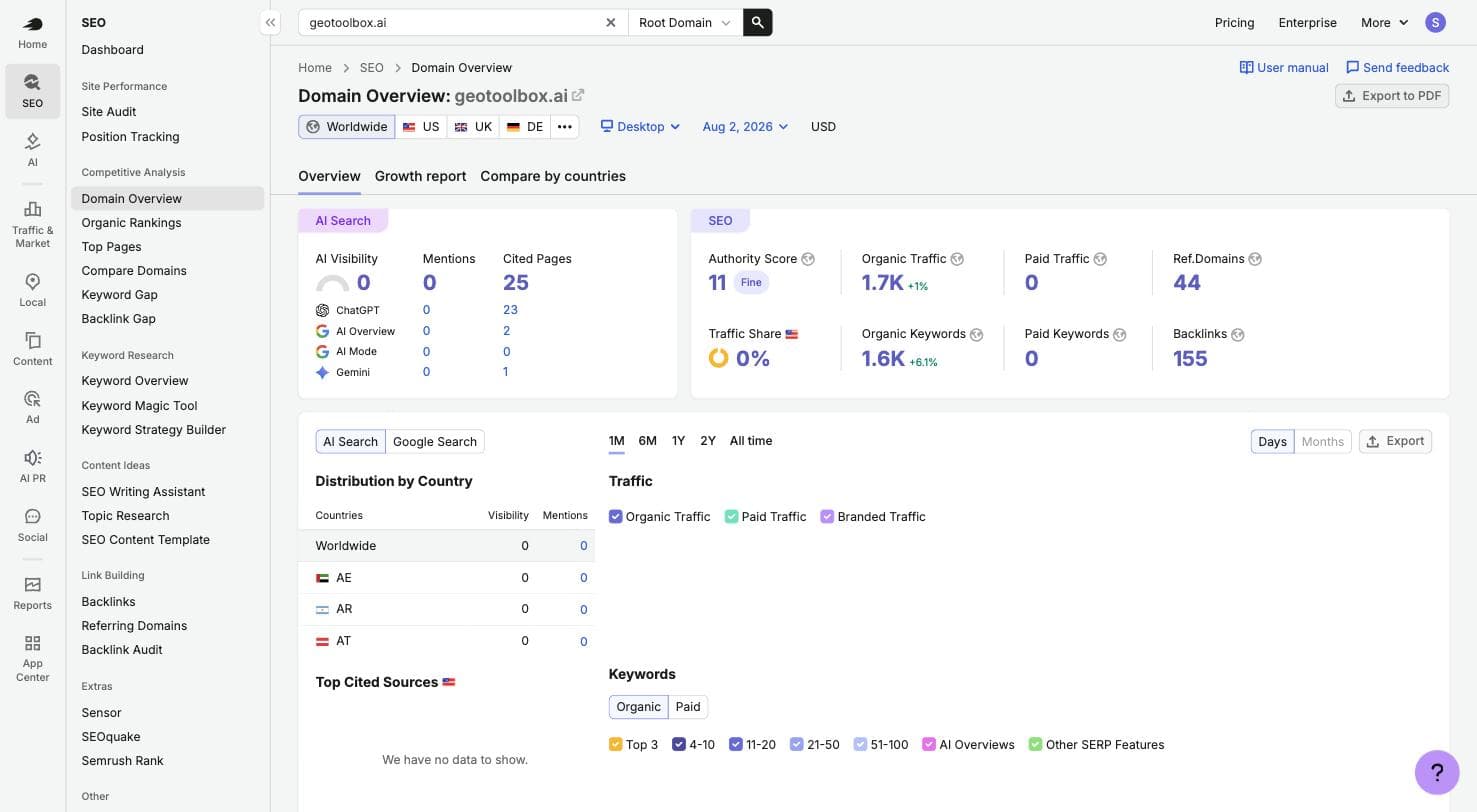Toggle the 21-50 keywords checkbox
The image size is (1477, 812).
pyautogui.click(x=797, y=745)
